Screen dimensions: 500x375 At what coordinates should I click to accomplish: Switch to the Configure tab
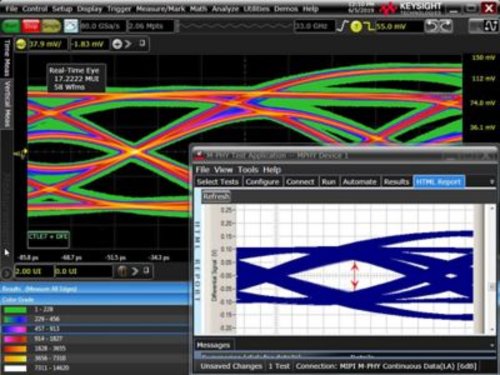coord(262,182)
